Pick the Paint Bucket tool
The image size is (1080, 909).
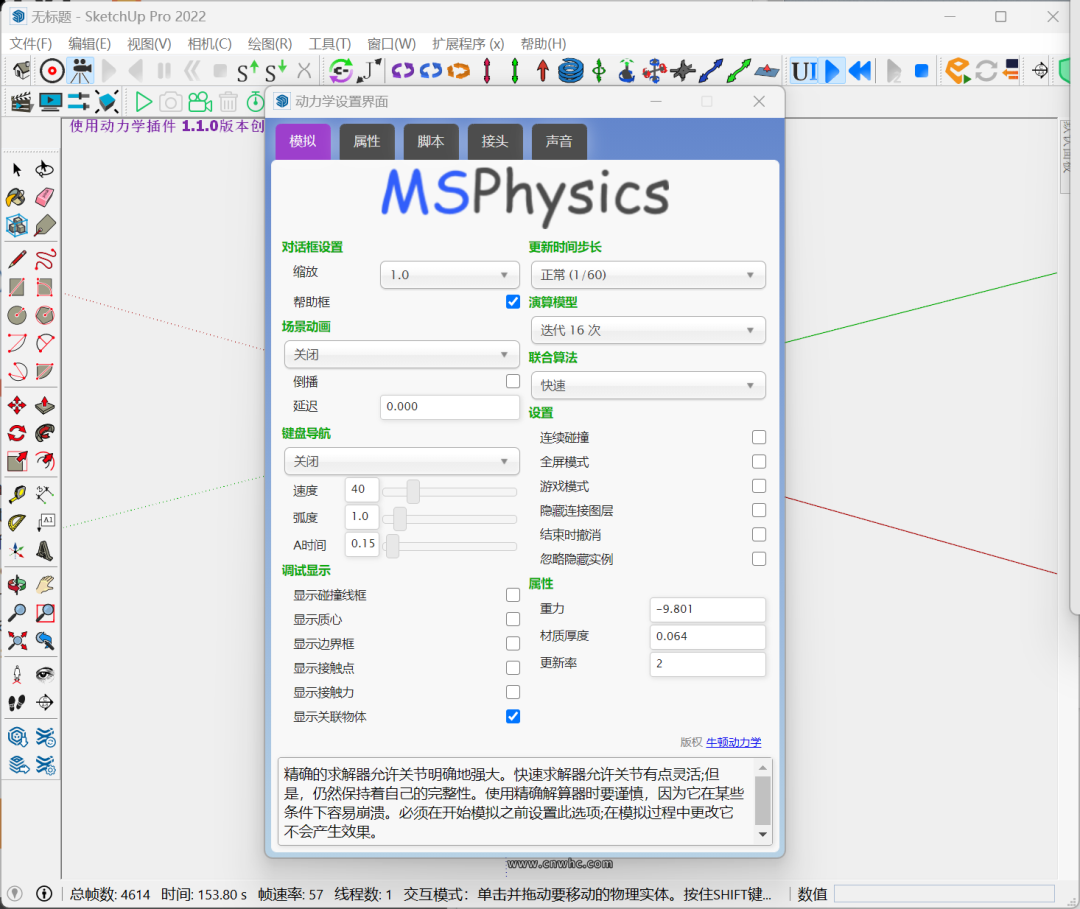point(17,198)
